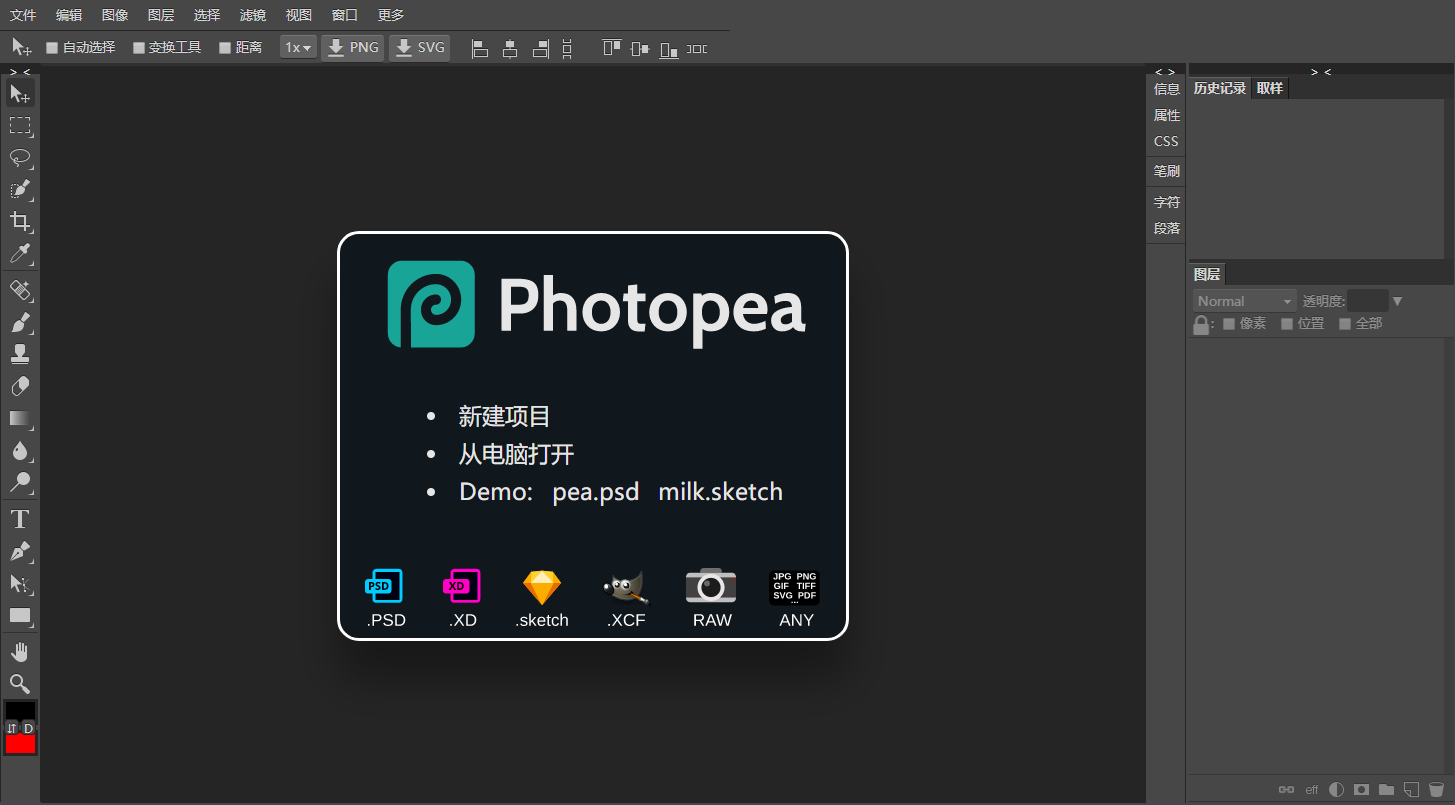The height and width of the screenshot is (805, 1455).
Task: Toggle the 像素 lock checkbox
Action: (x=1229, y=324)
